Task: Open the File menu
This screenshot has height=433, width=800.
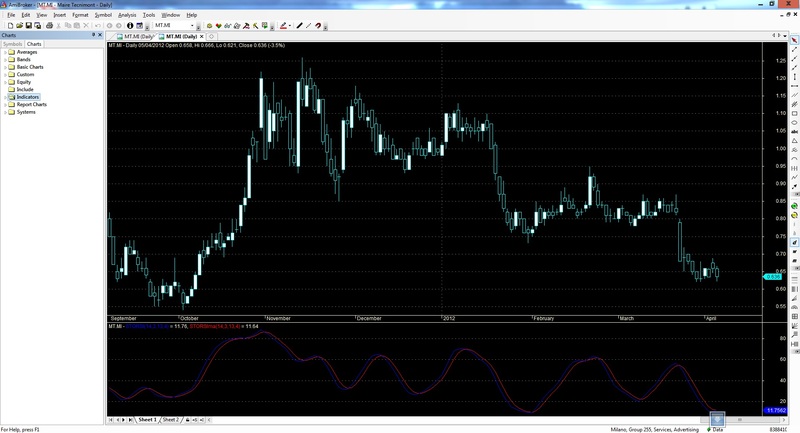Action: coord(11,15)
